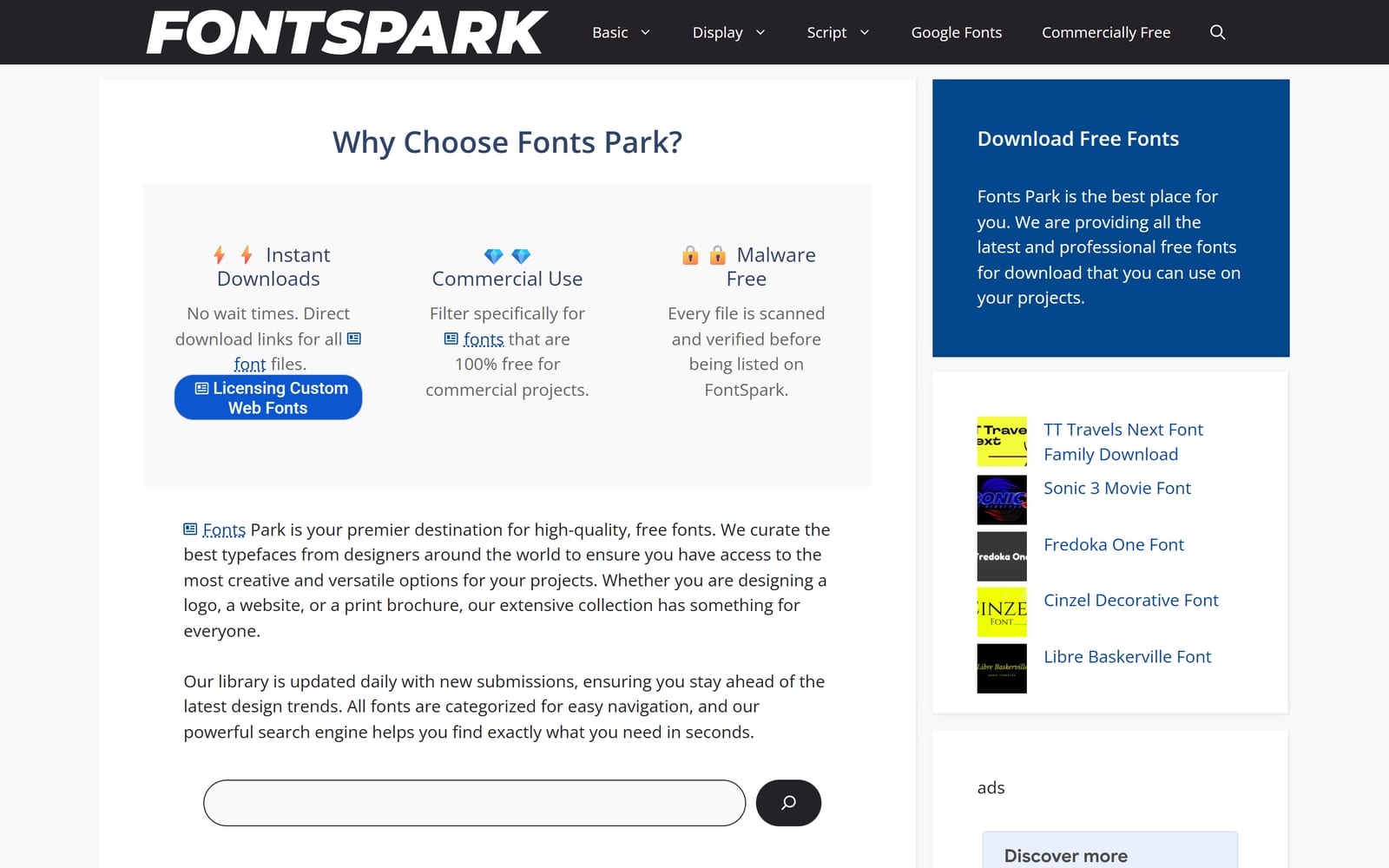This screenshot has height=868, width=1389.
Task: Click the Sonic 3 Movie thumbnail
Action: (x=1002, y=500)
